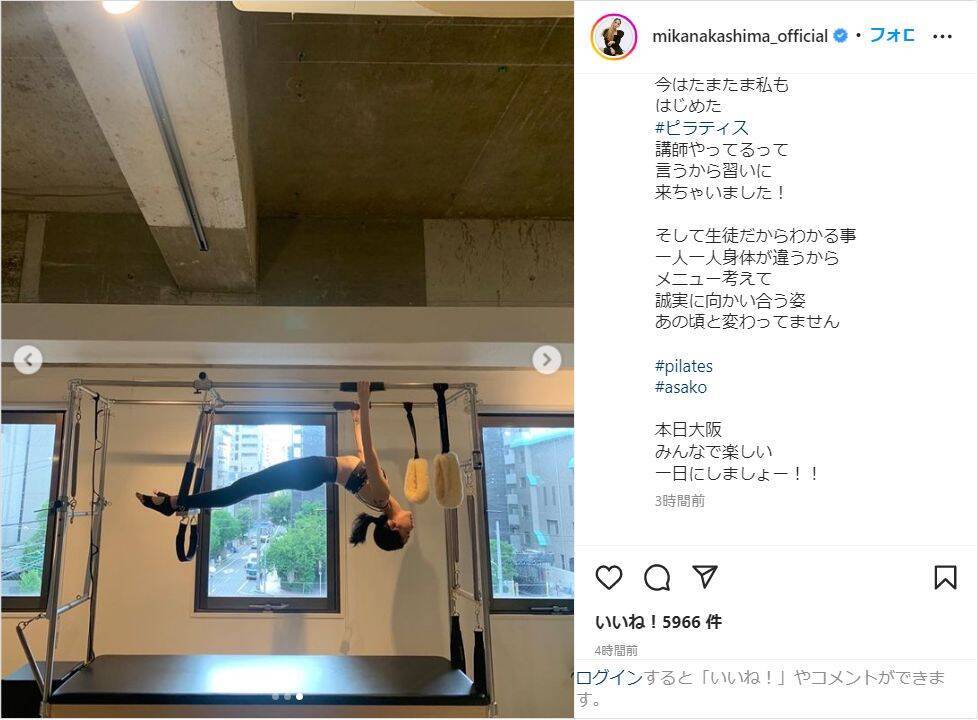This screenshot has height=720, width=978.
Task: Open the #pilates hashtag link
Action: pos(684,366)
